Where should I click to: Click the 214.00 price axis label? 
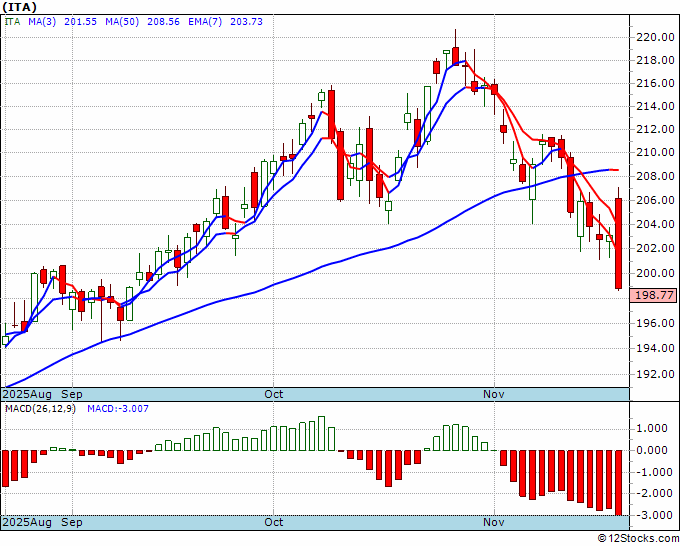click(x=655, y=106)
